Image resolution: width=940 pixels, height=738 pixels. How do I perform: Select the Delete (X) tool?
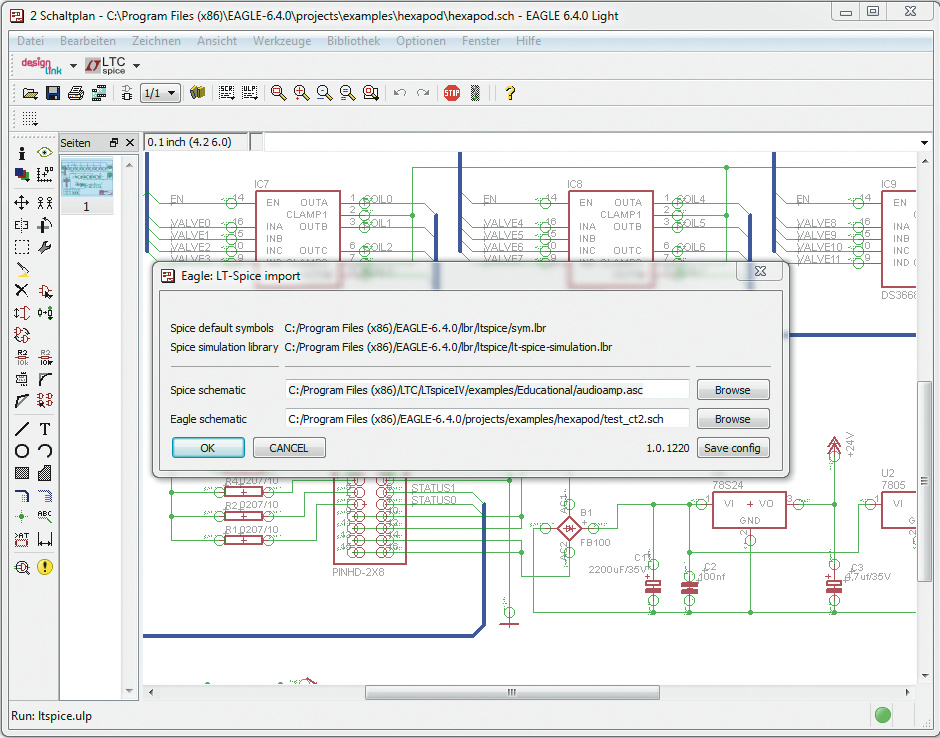tap(21, 290)
